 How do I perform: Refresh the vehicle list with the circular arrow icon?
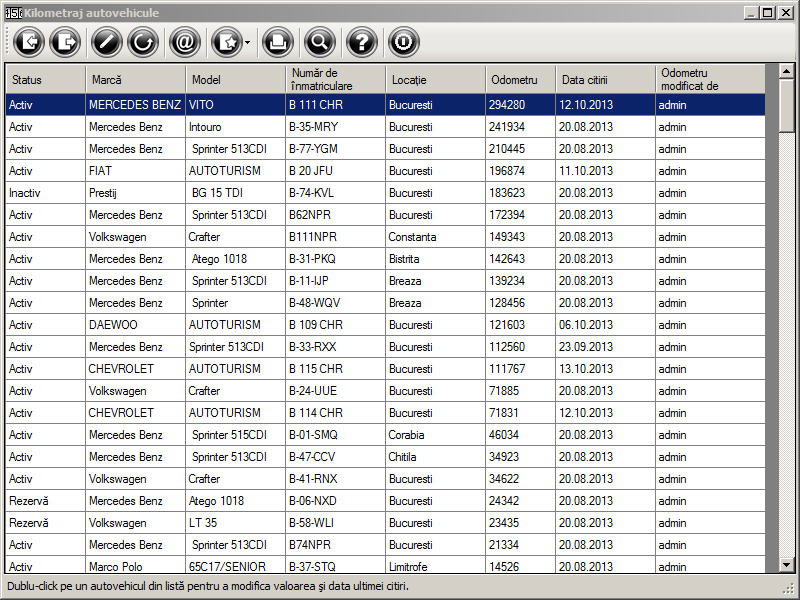(x=143, y=42)
